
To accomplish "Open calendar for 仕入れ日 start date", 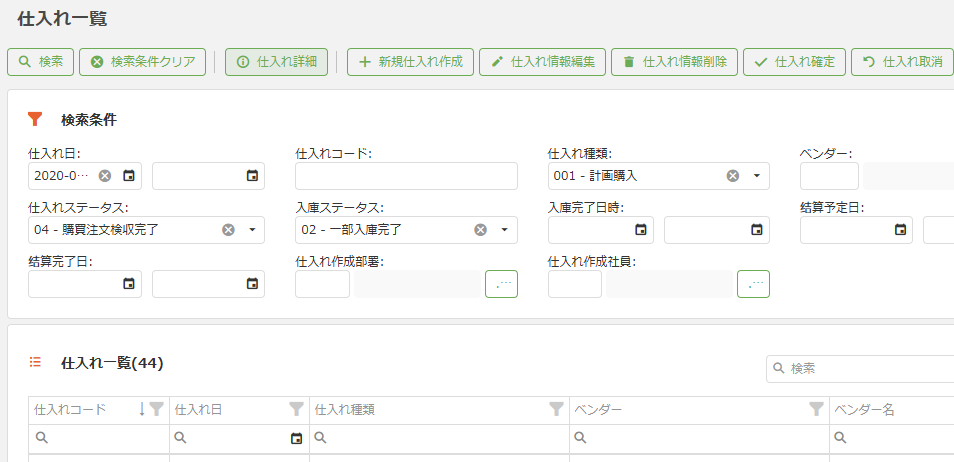I will pyautogui.click(x=129, y=176).
